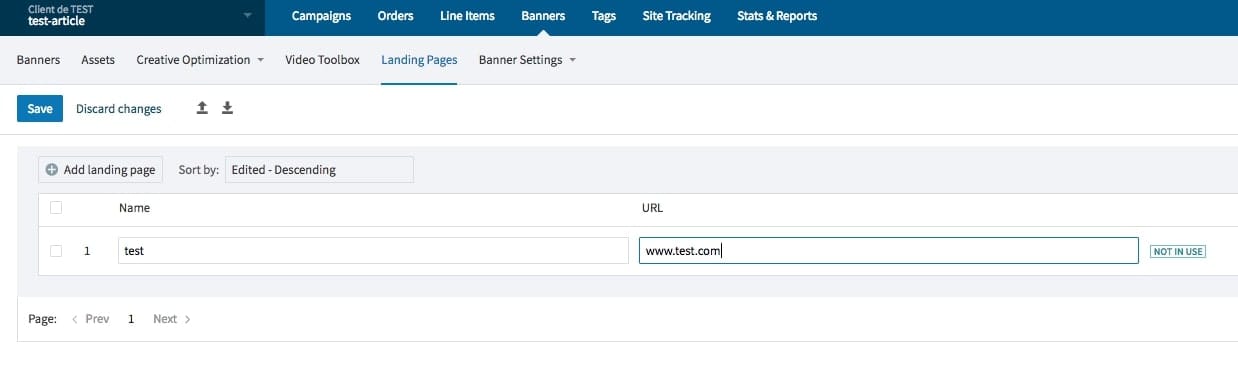This screenshot has width=1238, height=381.
Task: Switch to the Banners sub-tab
Action: tap(38, 60)
